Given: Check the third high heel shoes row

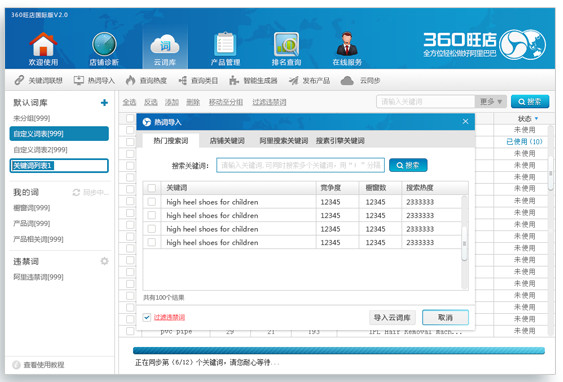Looking at the screenshot, I should pyautogui.click(x=152, y=229).
